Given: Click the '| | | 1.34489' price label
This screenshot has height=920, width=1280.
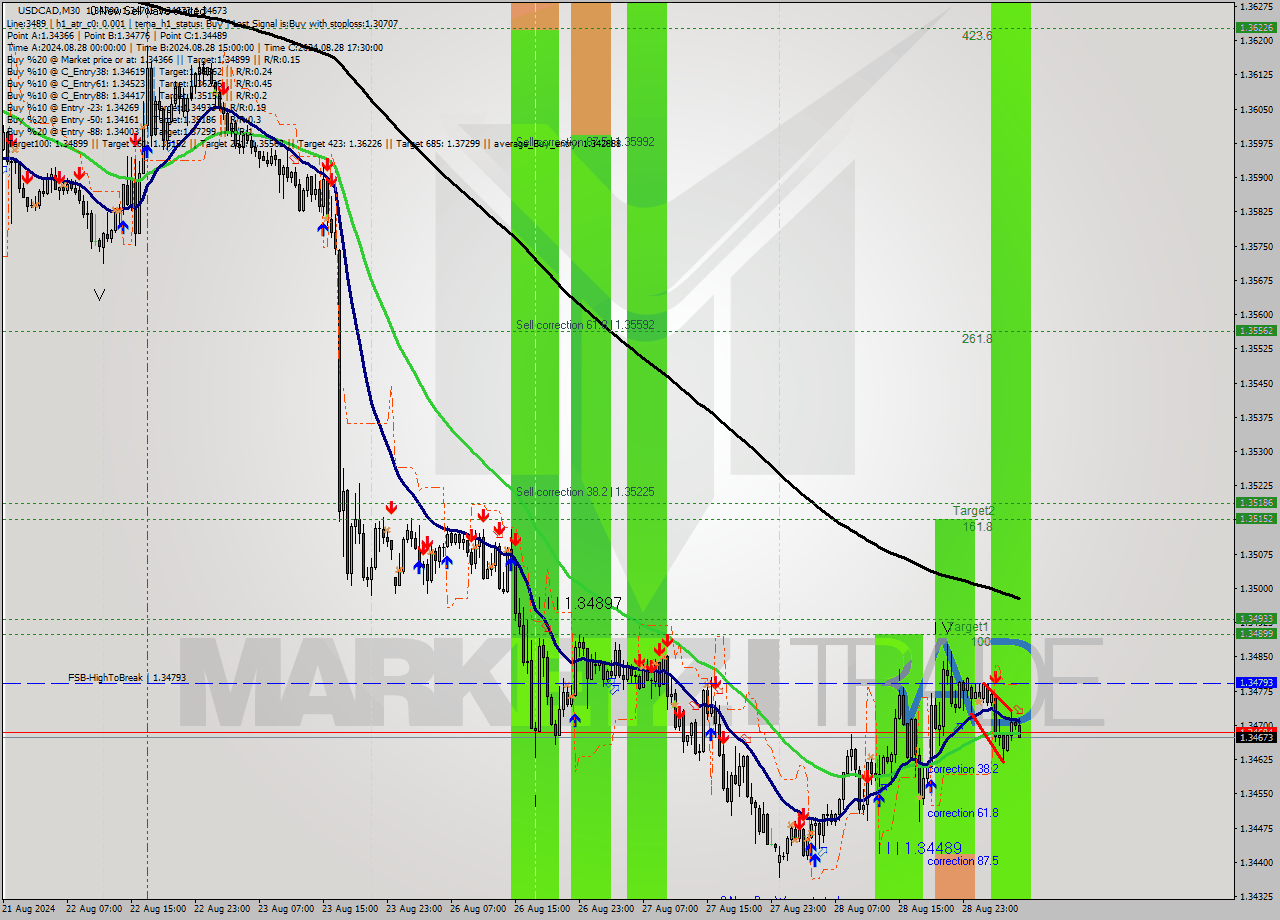Looking at the screenshot, I should pyautogui.click(x=919, y=848).
